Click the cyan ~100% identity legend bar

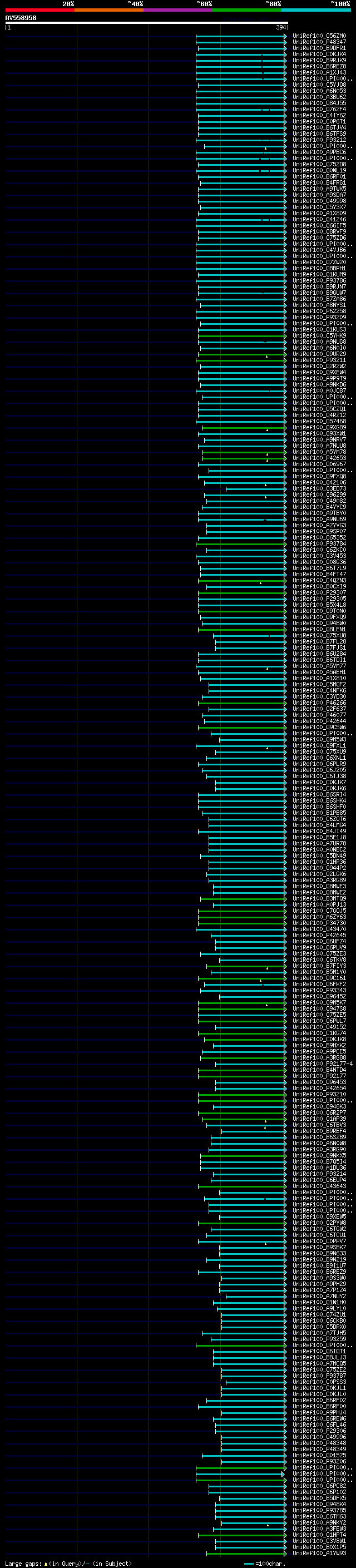(x=317, y=10)
